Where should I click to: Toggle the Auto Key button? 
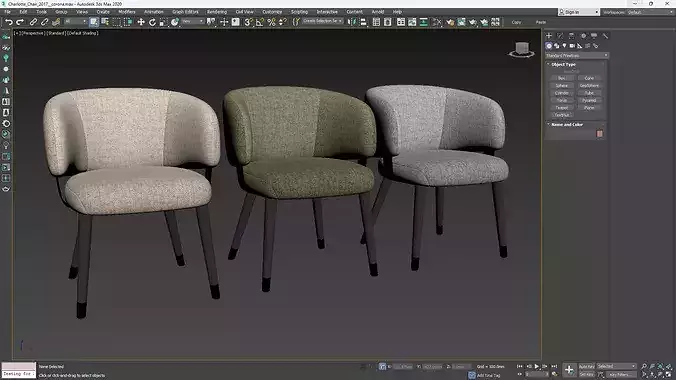coord(586,366)
